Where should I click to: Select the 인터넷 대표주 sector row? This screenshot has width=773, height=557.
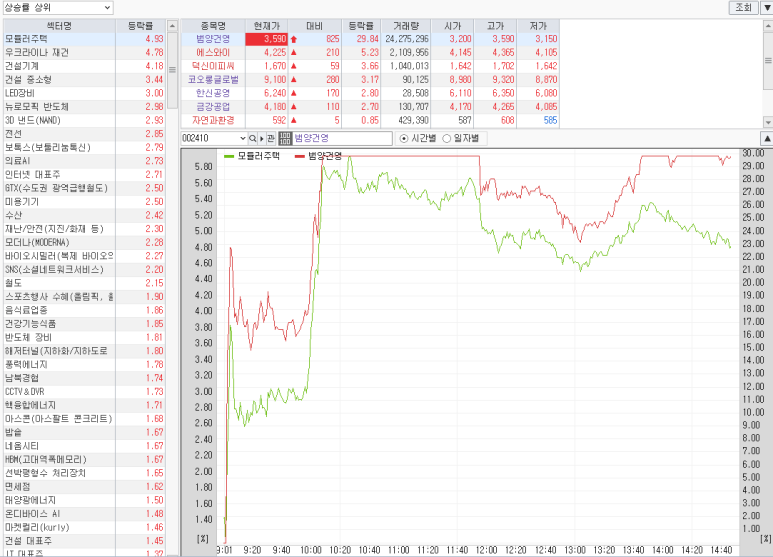tap(84, 174)
